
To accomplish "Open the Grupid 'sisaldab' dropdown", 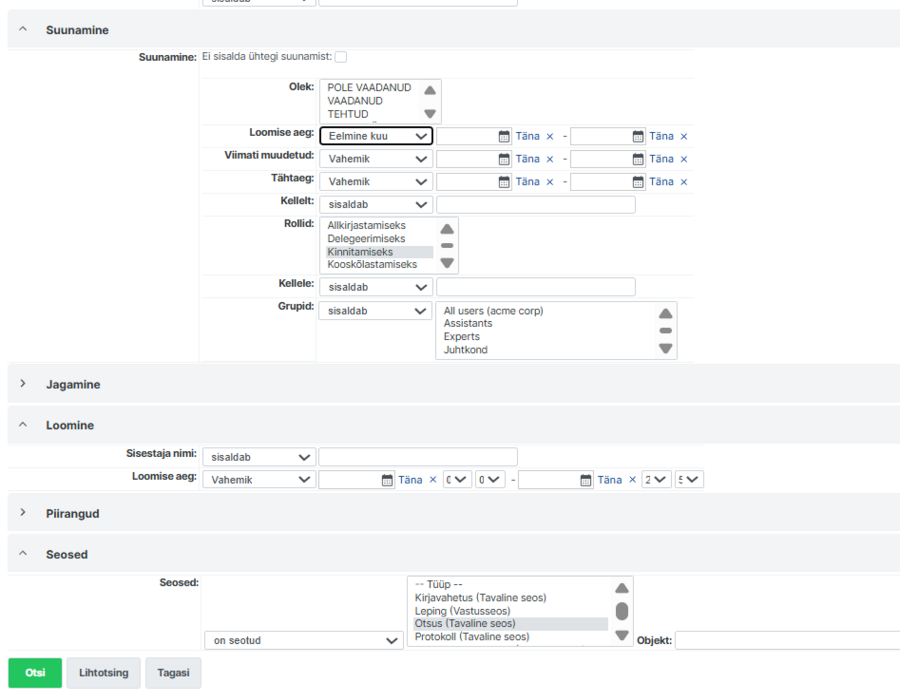I will click(375, 311).
